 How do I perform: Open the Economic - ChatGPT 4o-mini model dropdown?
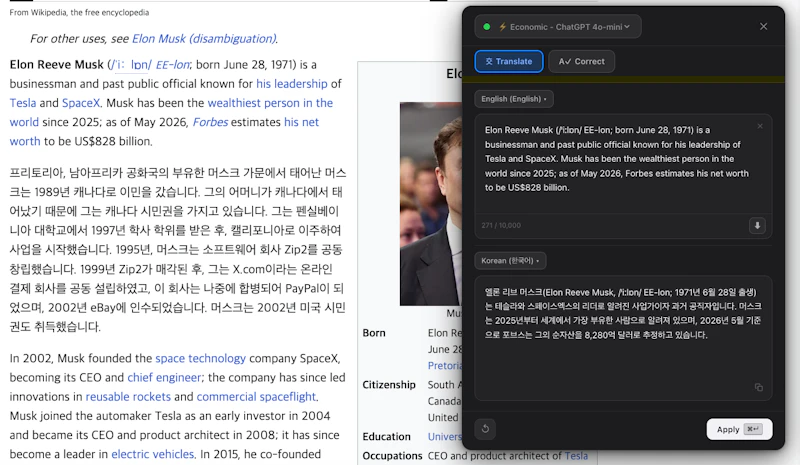(558, 27)
